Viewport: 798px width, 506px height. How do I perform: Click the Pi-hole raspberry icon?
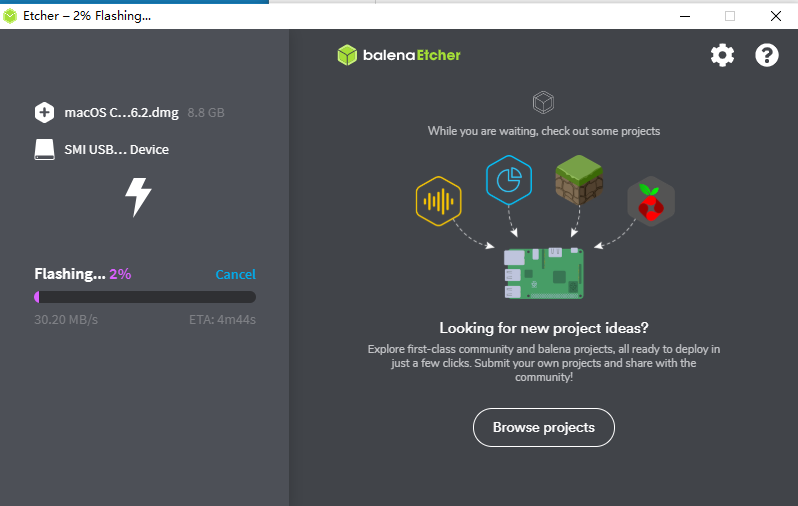(651, 202)
